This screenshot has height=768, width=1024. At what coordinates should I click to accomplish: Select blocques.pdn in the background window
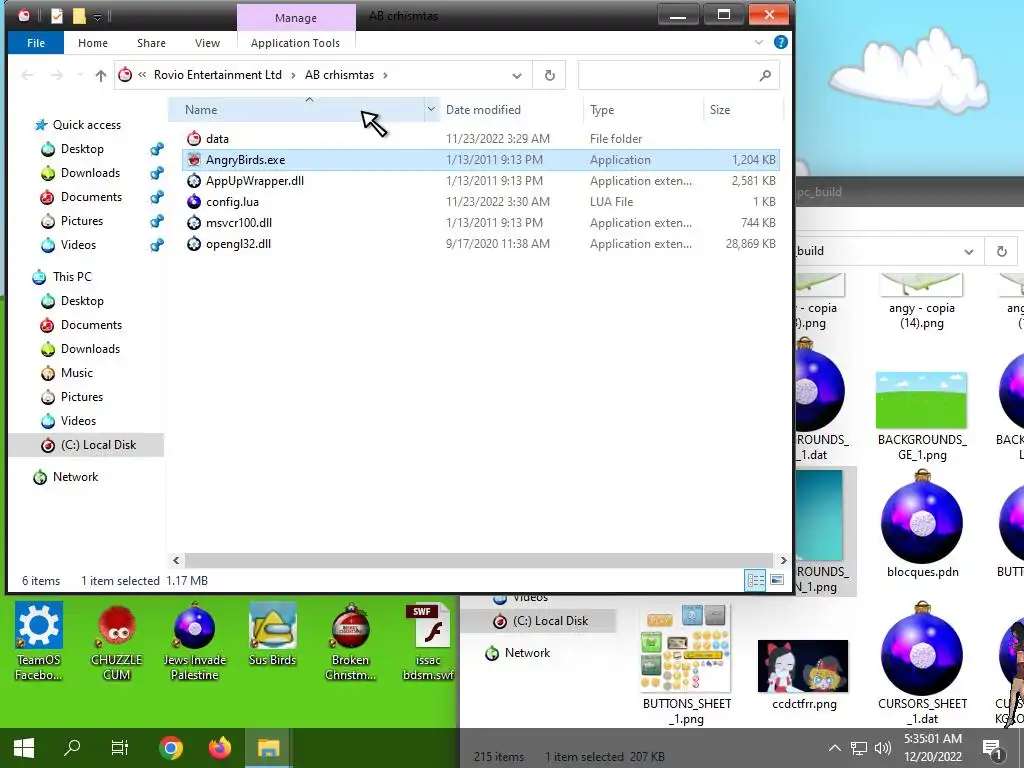click(922, 525)
